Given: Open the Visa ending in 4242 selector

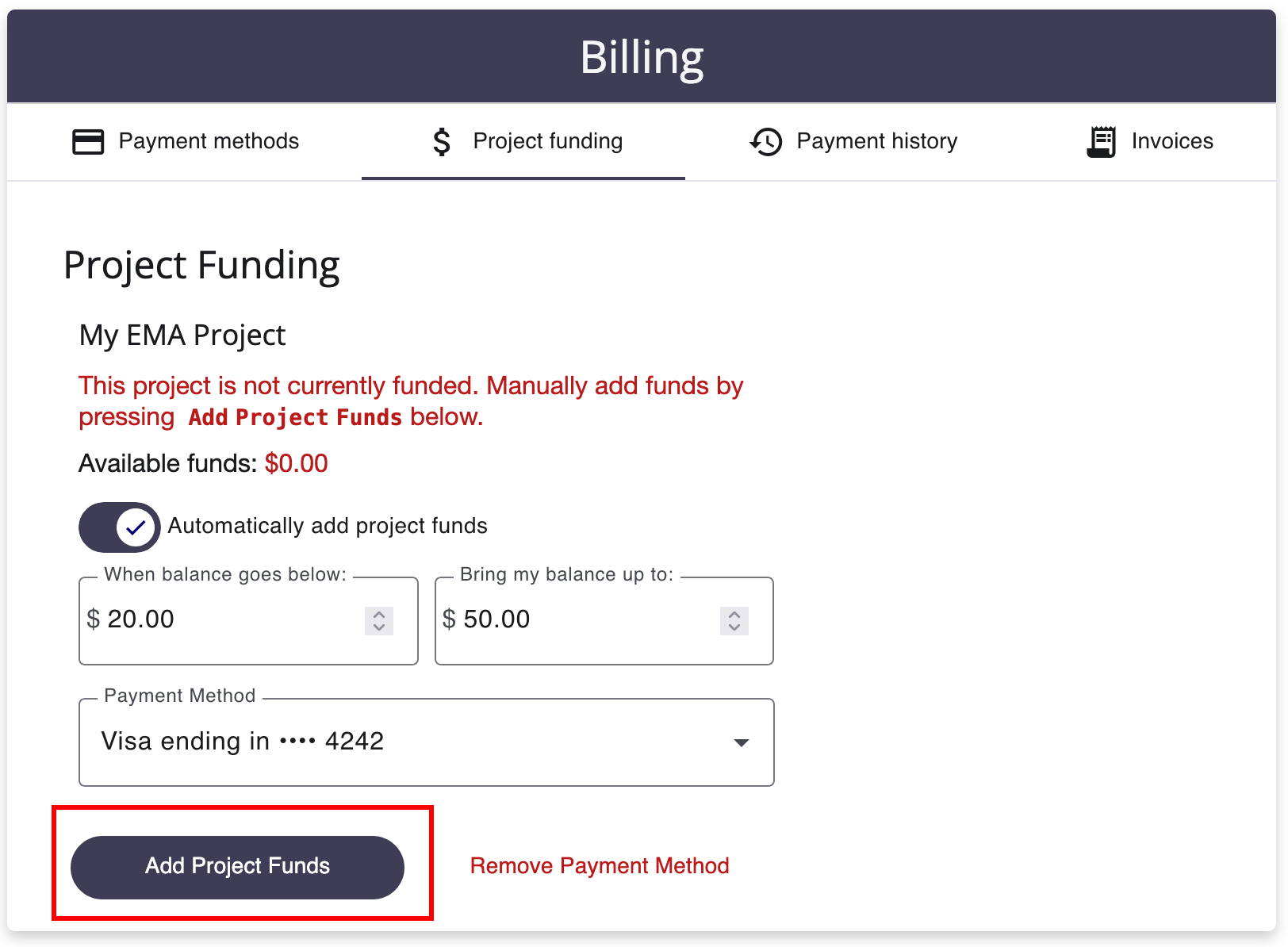Looking at the screenshot, I should click(x=427, y=742).
